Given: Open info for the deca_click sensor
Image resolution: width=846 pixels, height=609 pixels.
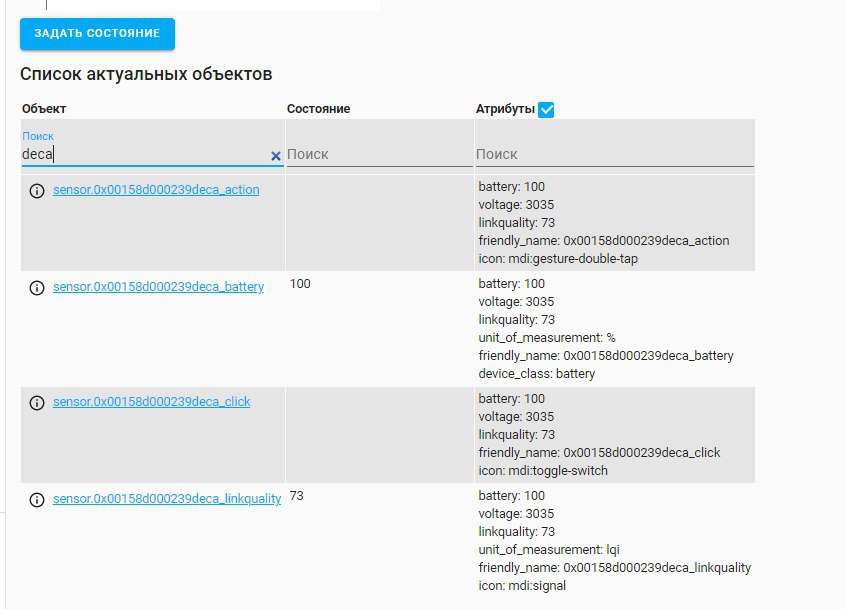Looking at the screenshot, I should click(x=37, y=402).
